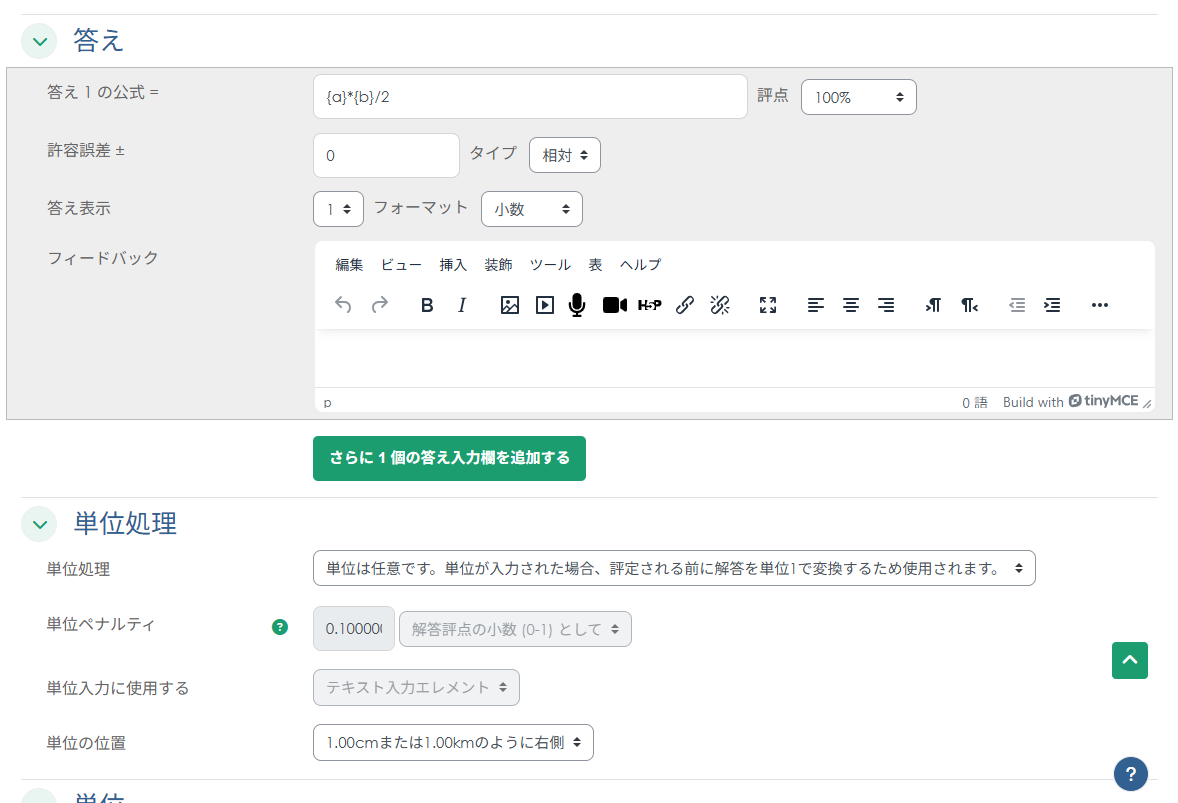The width and height of the screenshot is (1178, 803).
Task: Toggle fullscreen mode in the editor
Action: click(x=768, y=306)
